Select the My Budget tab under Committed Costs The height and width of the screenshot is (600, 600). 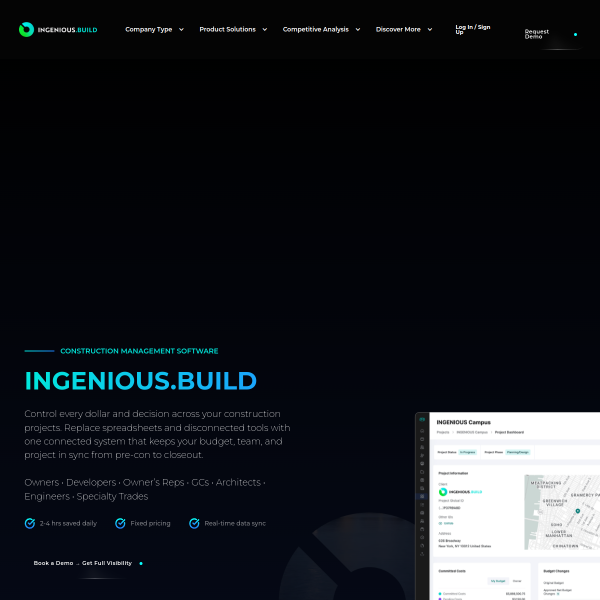(498, 581)
